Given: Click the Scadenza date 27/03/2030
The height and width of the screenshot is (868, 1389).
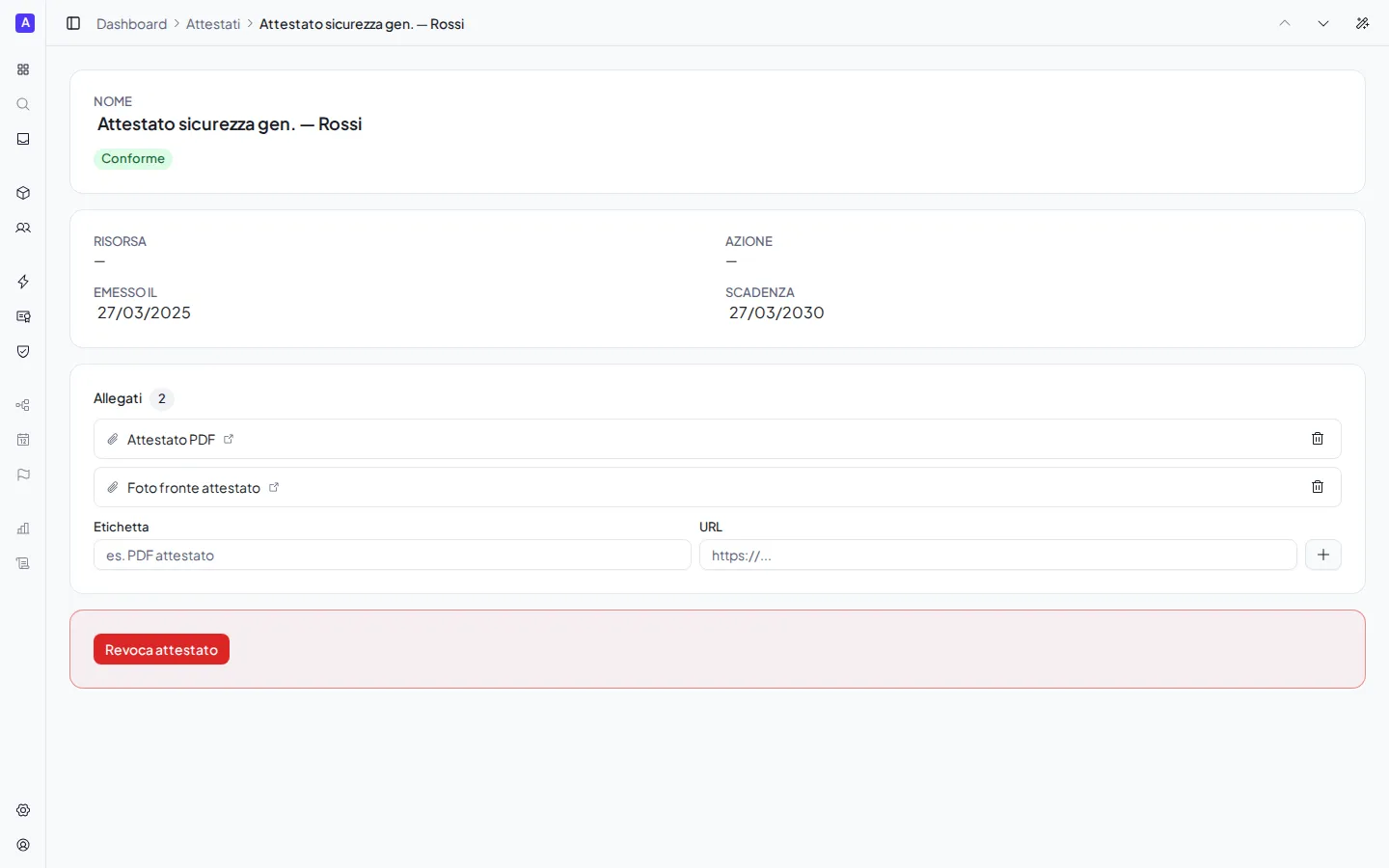Looking at the screenshot, I should [x=776, y=312].
